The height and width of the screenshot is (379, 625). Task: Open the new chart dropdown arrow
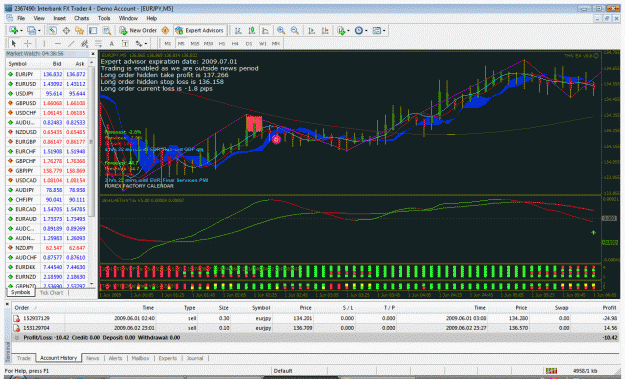tap(21, 31)
